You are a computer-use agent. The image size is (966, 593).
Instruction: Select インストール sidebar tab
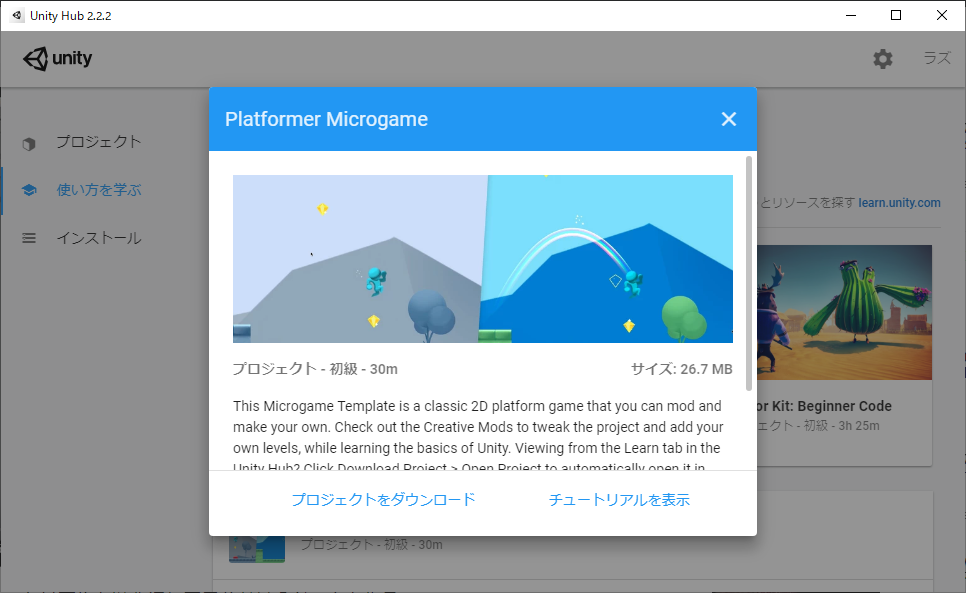(x=99, y=238)
